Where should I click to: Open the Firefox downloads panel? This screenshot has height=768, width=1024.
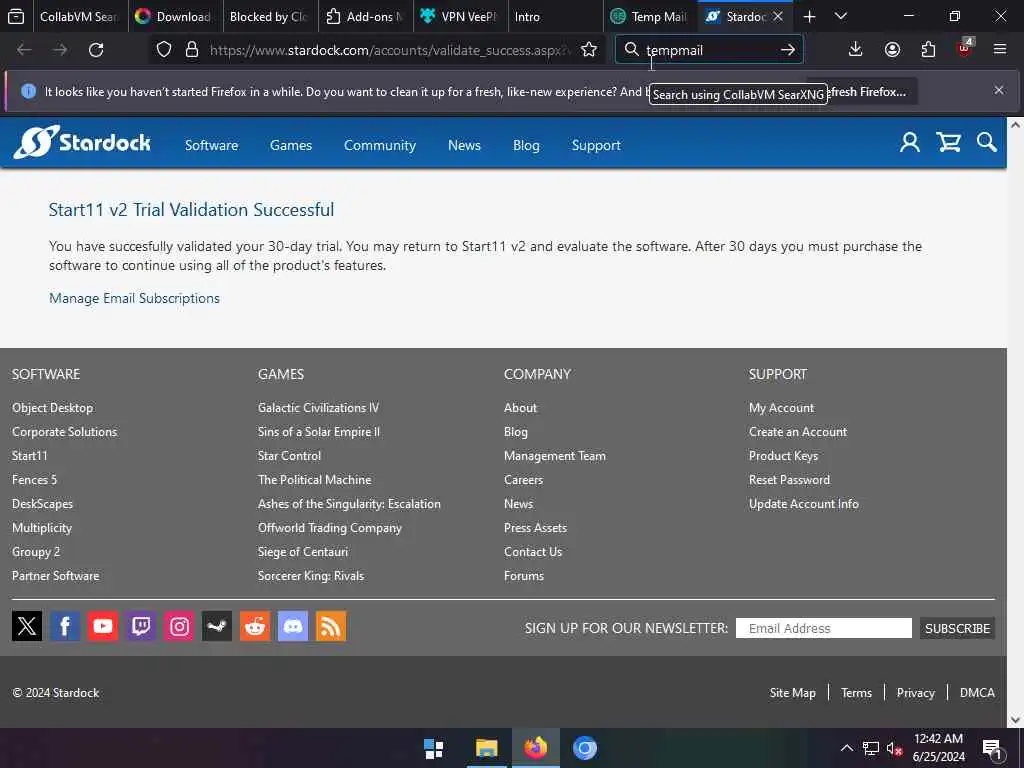855,50
